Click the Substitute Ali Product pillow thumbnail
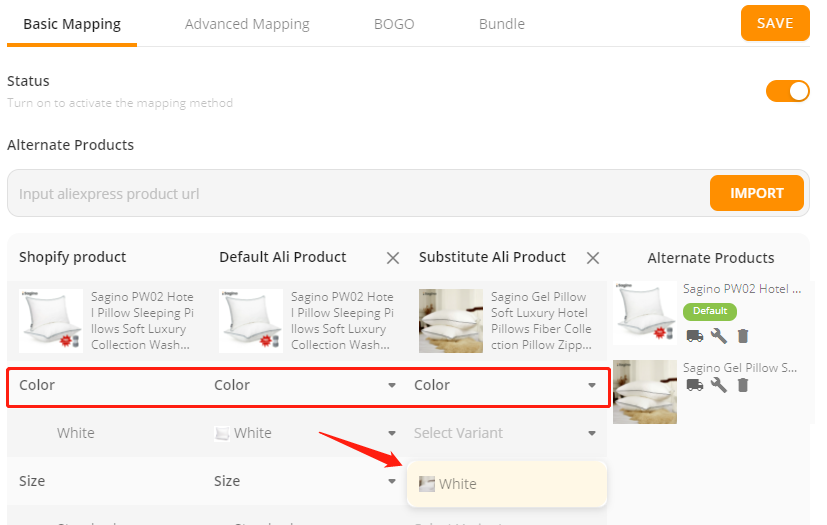The height and width of the screenshot is (525, 827). [450, 321]
